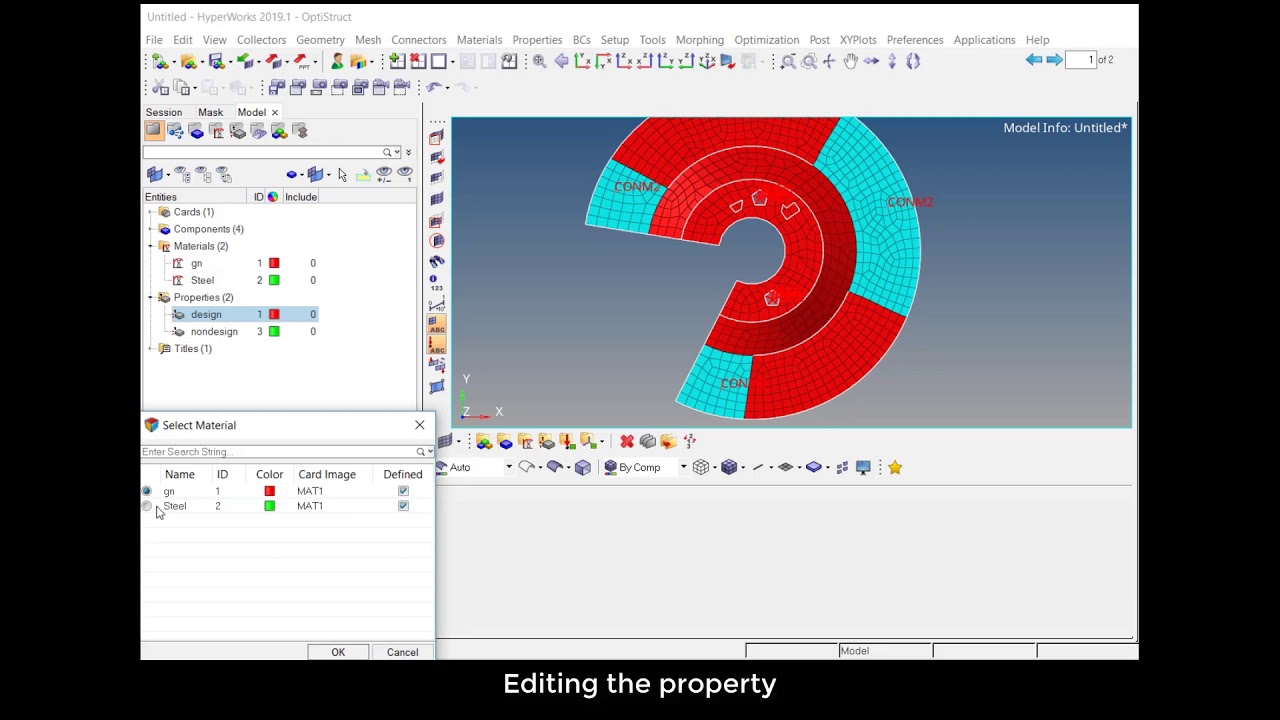Collapse the Properties folder

tap(151, 297)
